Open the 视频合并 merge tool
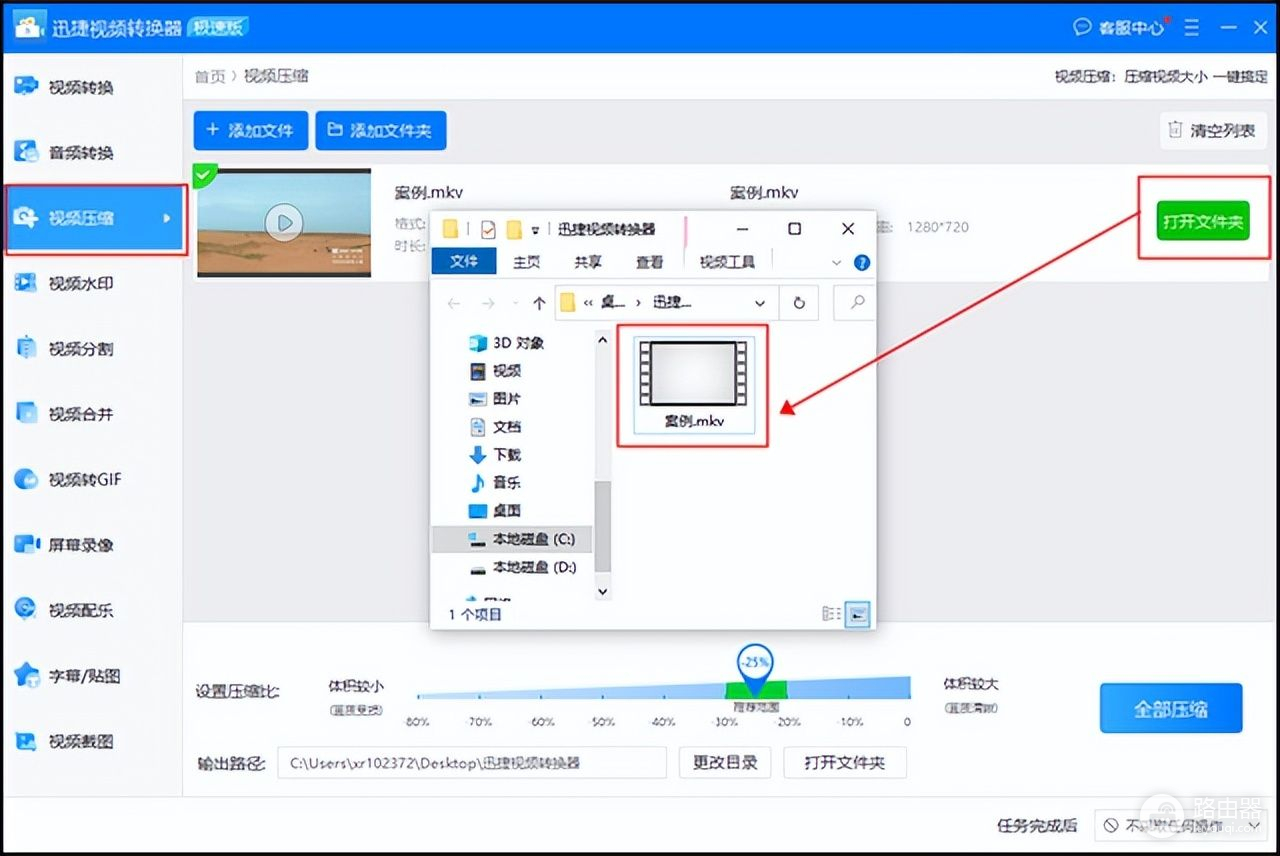Image resolution: width=1280 pixels, height=856 pixels. tap(80, 414)
